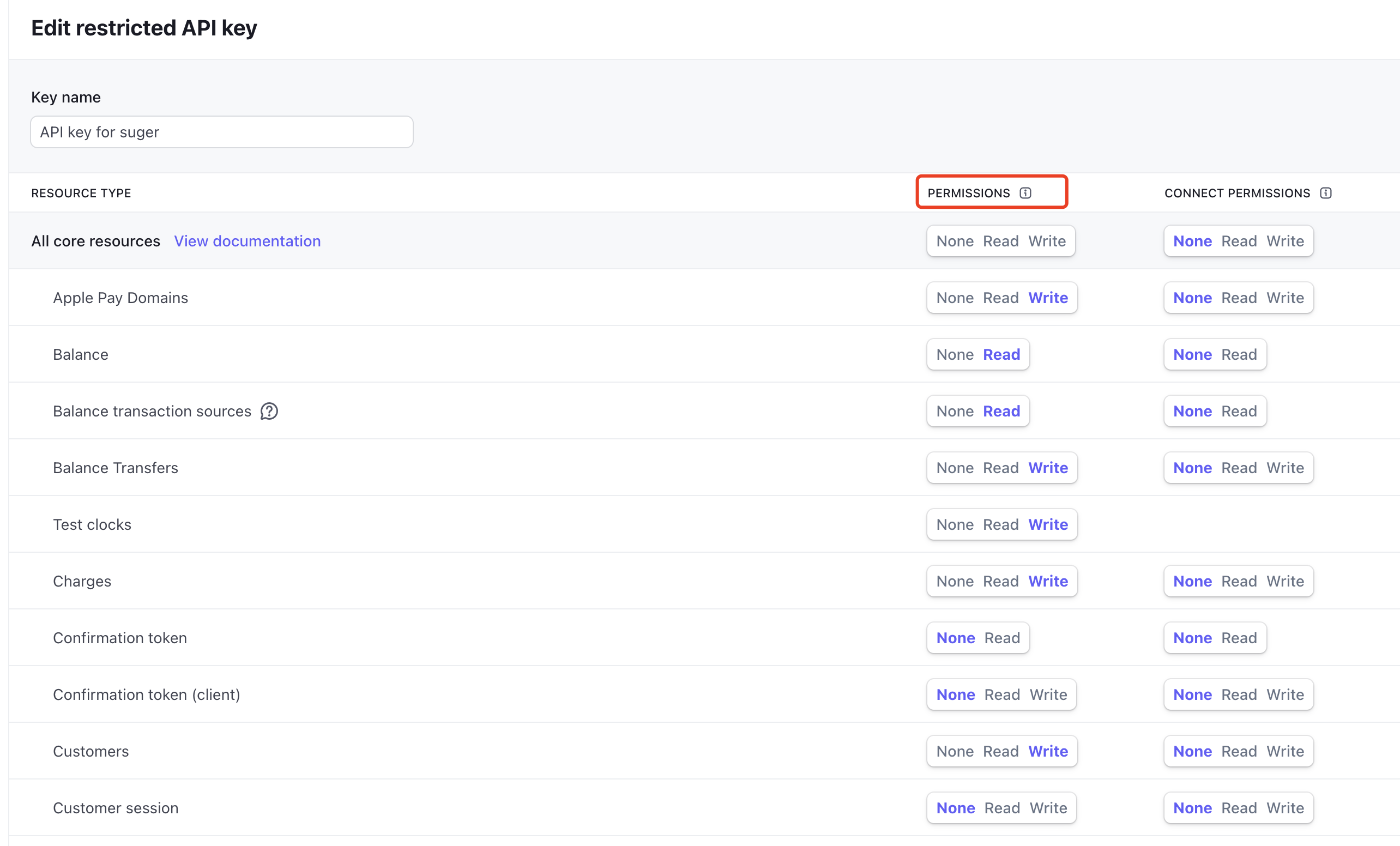The width and height of the screenshot is (1400, 846).
Task: Set Confirmation token permission to Read
Action: pyautogui.click(x=1001, y=638)
